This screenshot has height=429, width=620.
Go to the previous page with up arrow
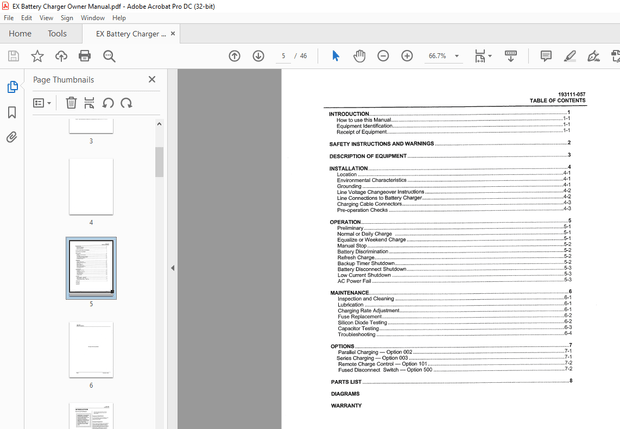pos(234,56)
